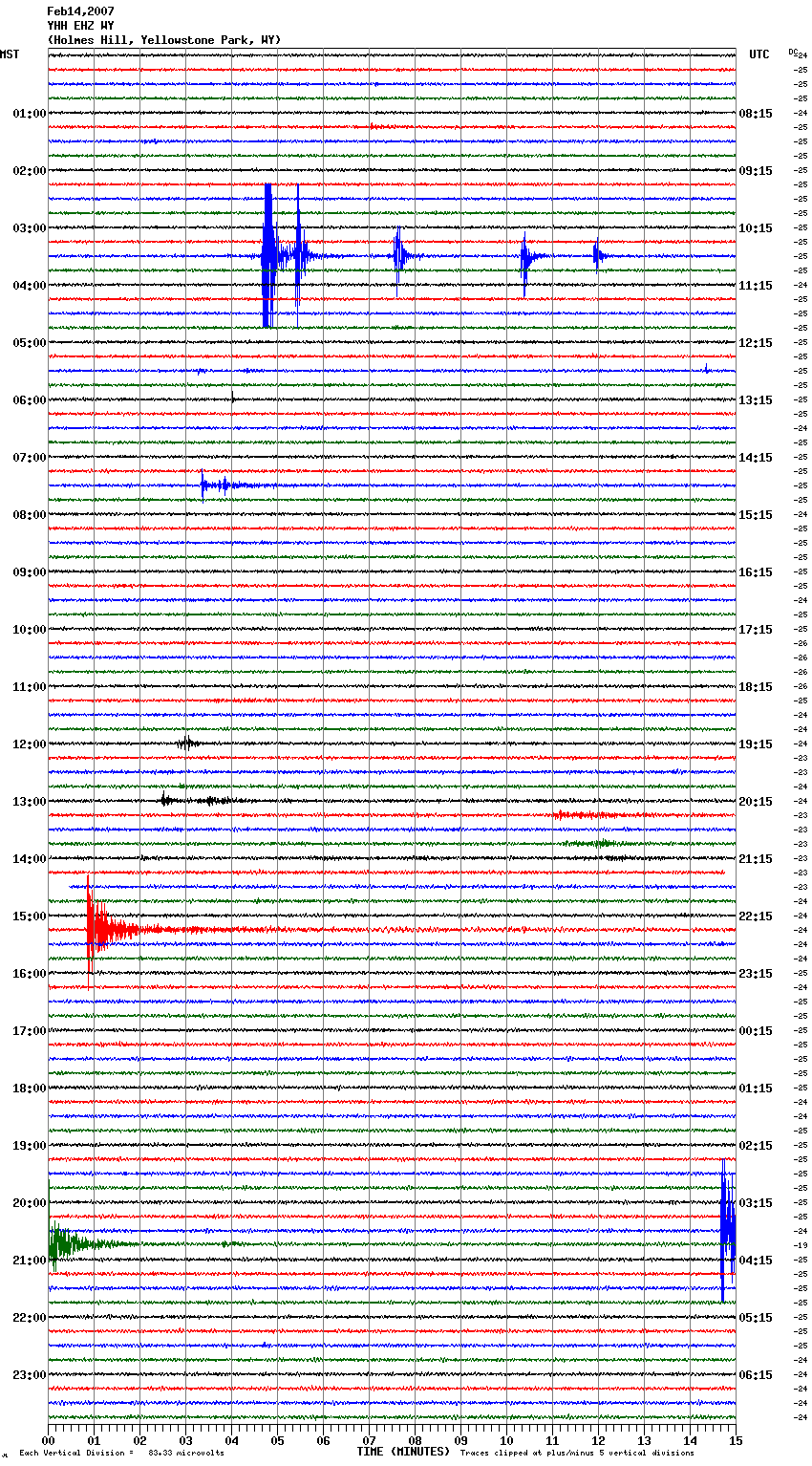This screenshot has height=1466, width=812.
Task: Click the traces clipped footer note
Action: tap(577, 1454)
